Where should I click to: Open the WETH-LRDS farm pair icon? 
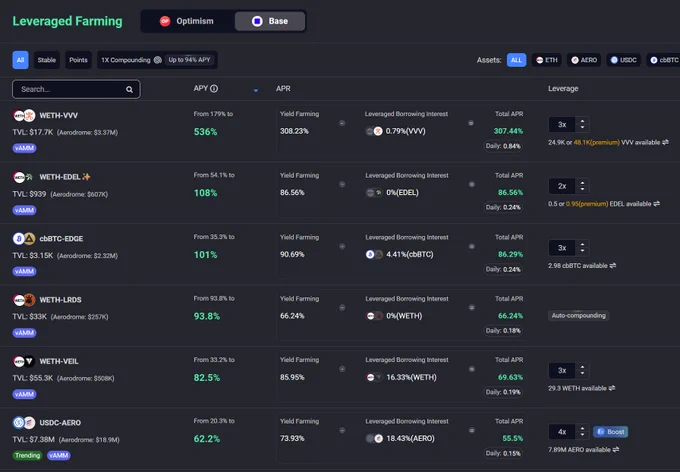[24, 300]
